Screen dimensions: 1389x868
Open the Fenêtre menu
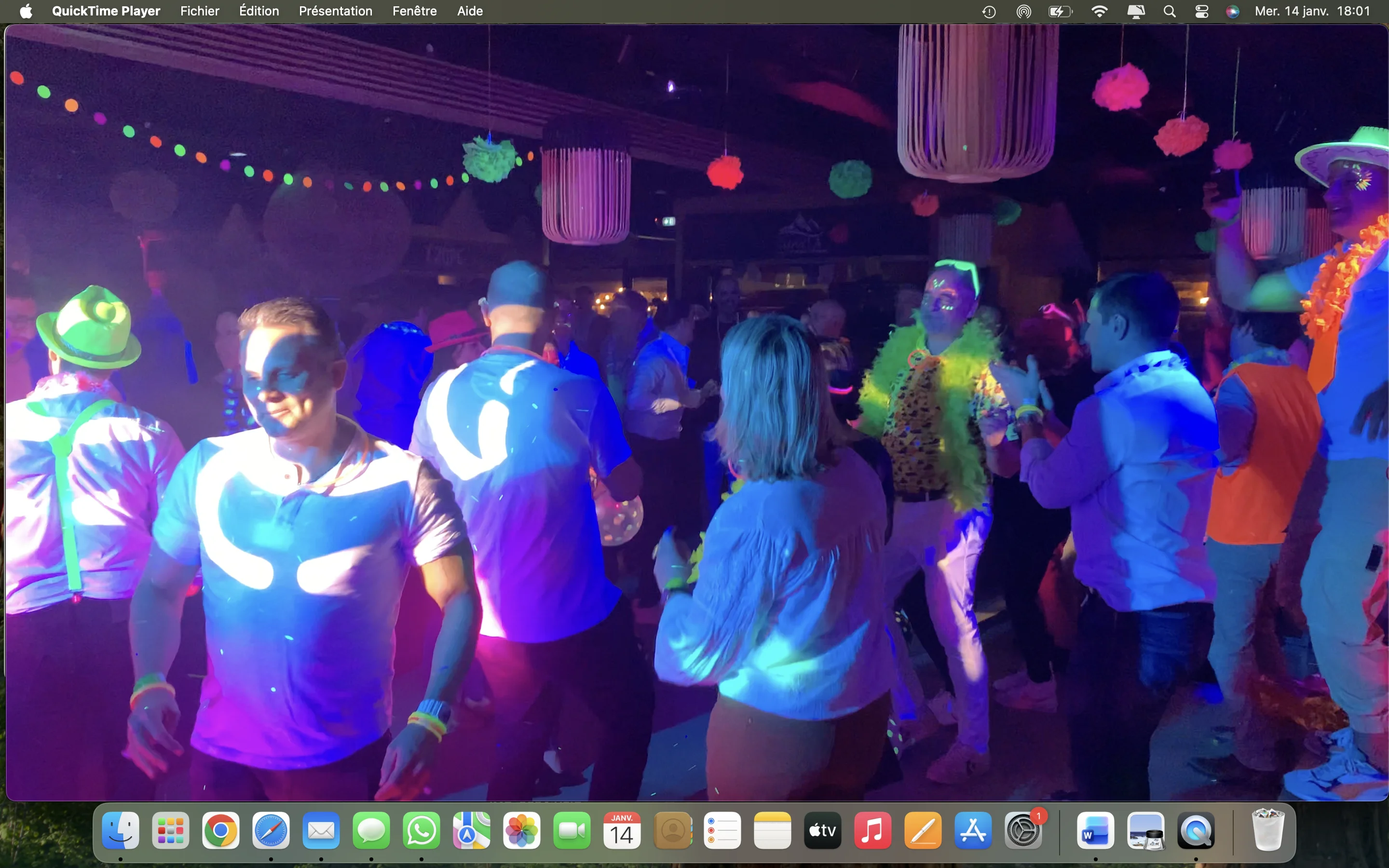(414, 11)
